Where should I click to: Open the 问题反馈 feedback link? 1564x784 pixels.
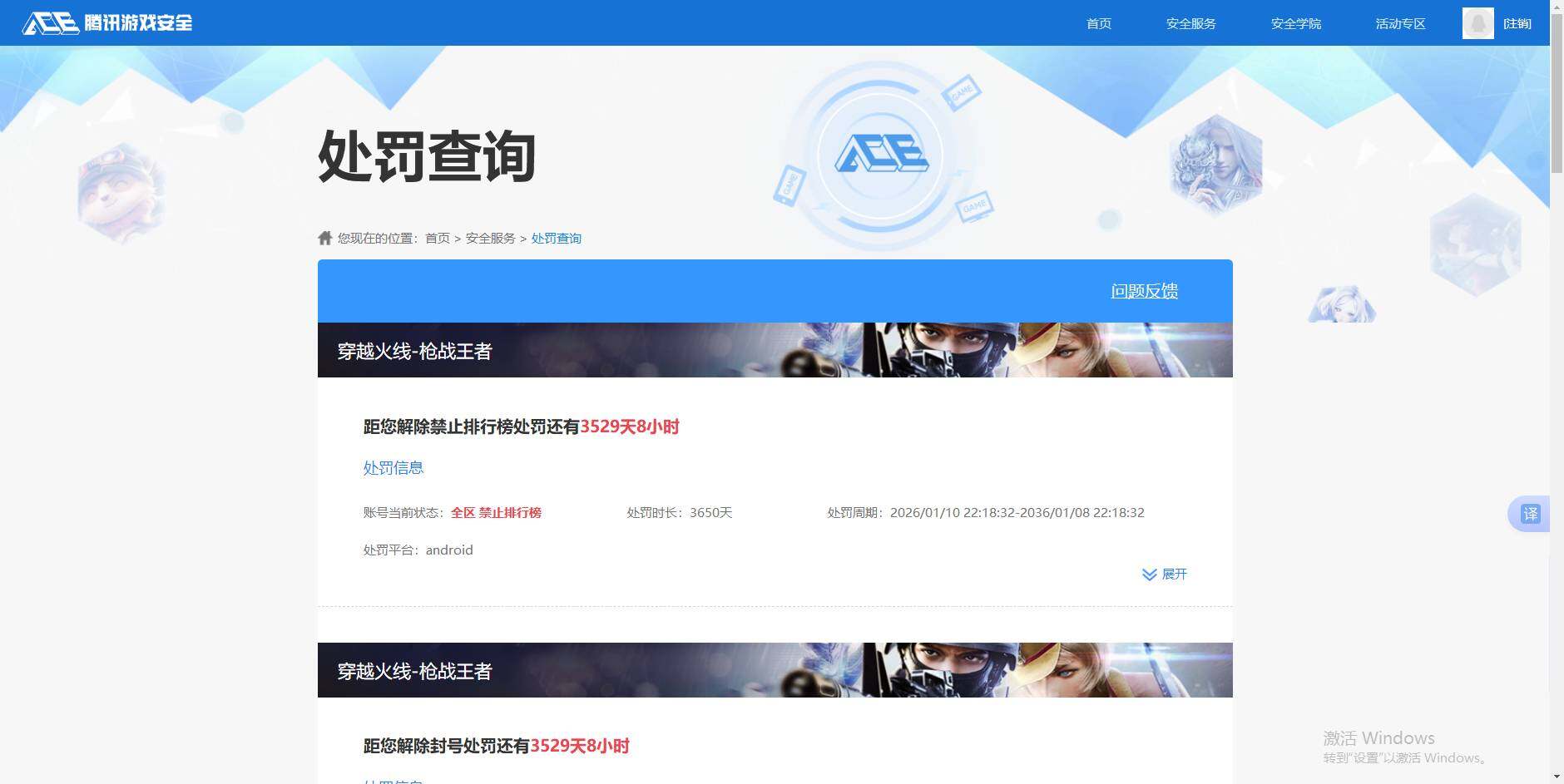click(x=1145, y=291)
